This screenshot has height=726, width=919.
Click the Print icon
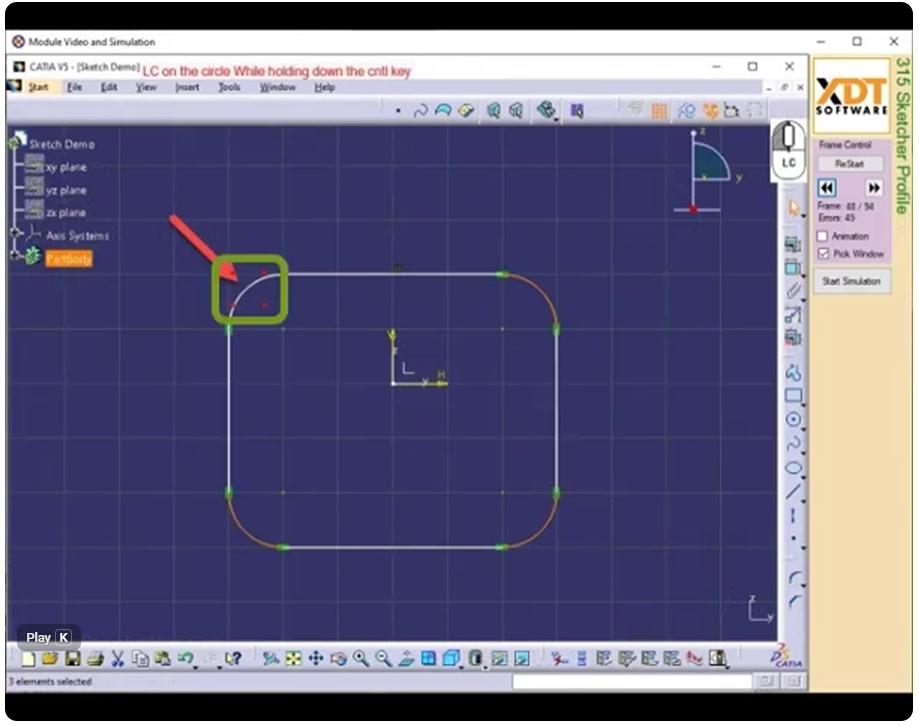tap(95, 659)
